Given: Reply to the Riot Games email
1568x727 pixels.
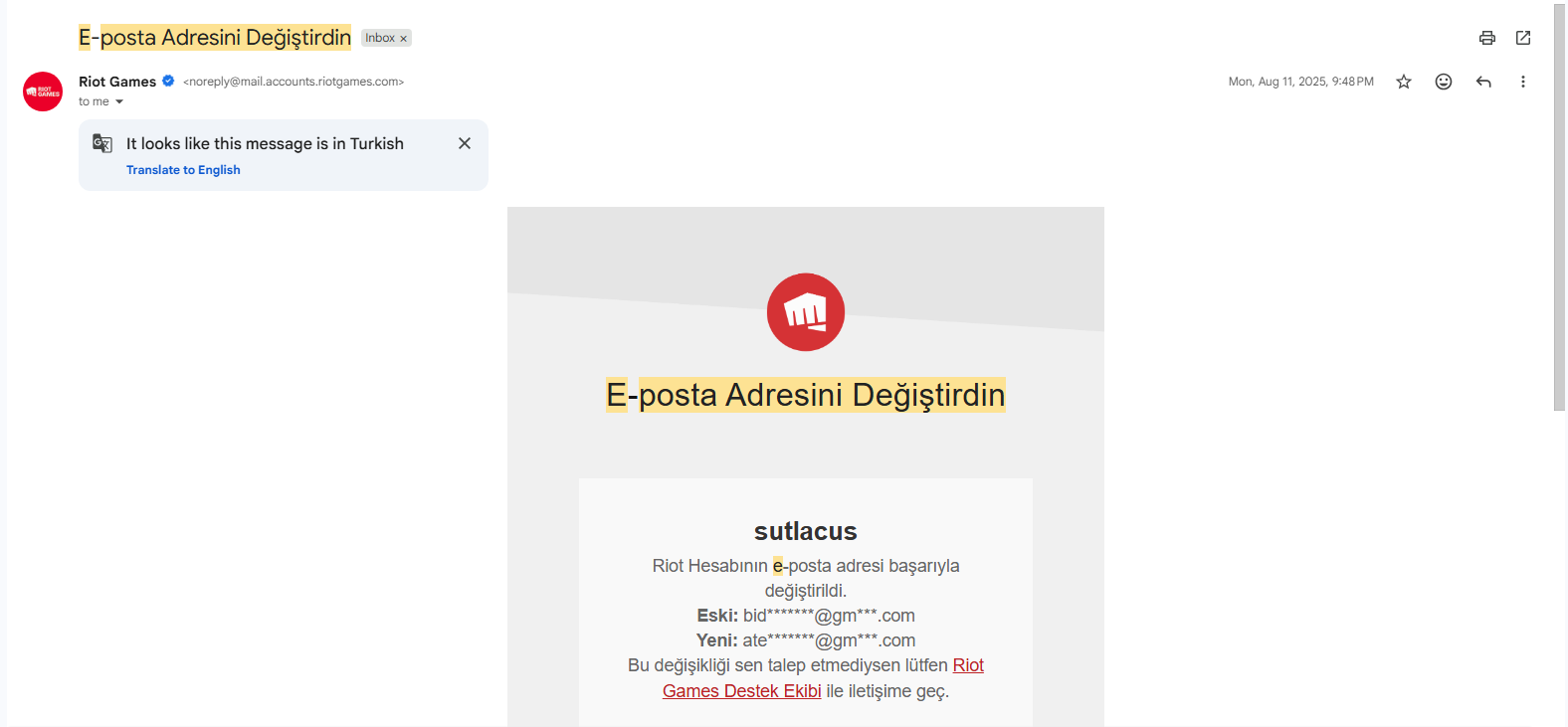Looking at the screenshot, I should 1483,82.
